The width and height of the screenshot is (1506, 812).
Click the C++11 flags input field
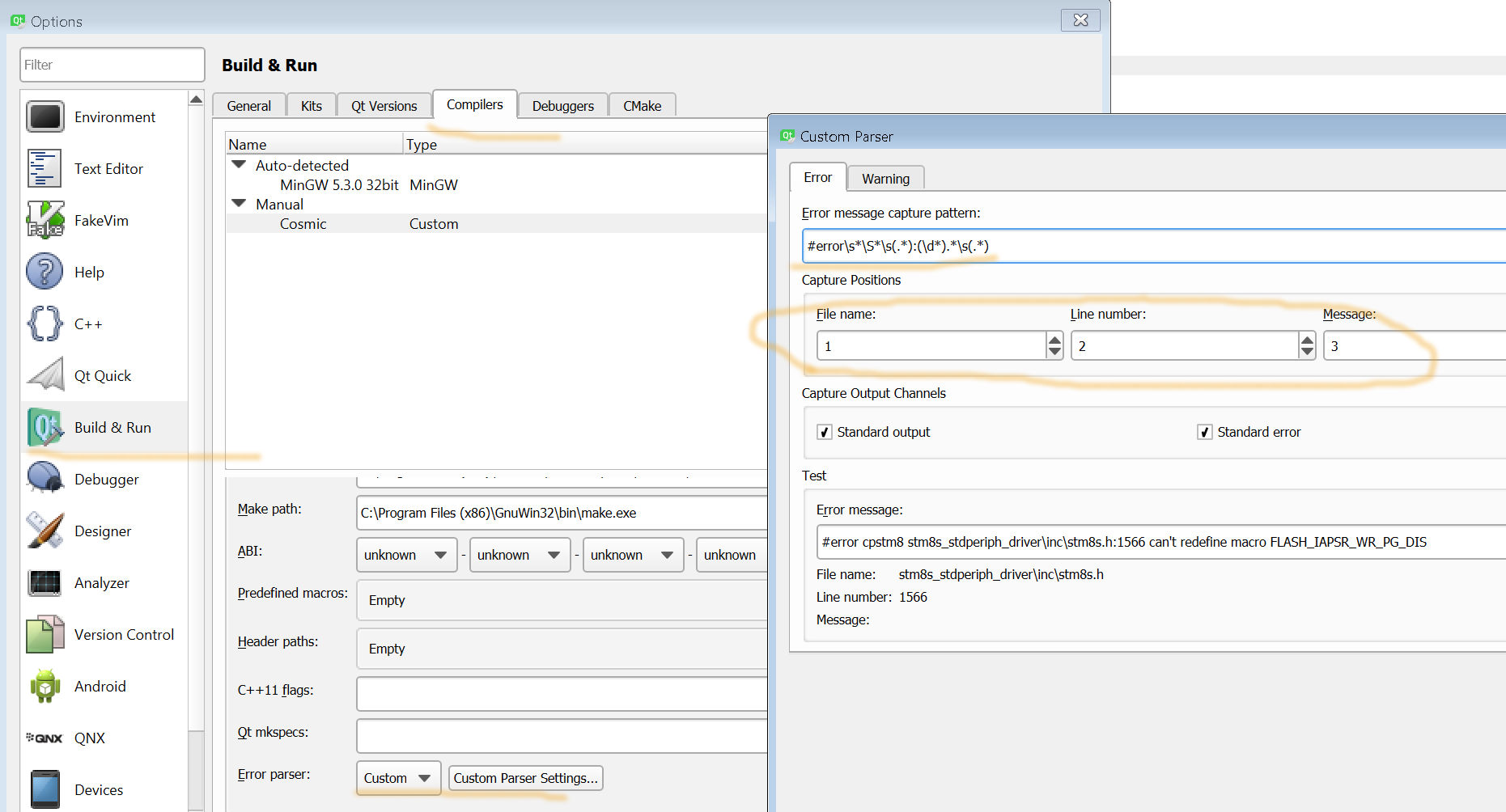tap(562, 694)
